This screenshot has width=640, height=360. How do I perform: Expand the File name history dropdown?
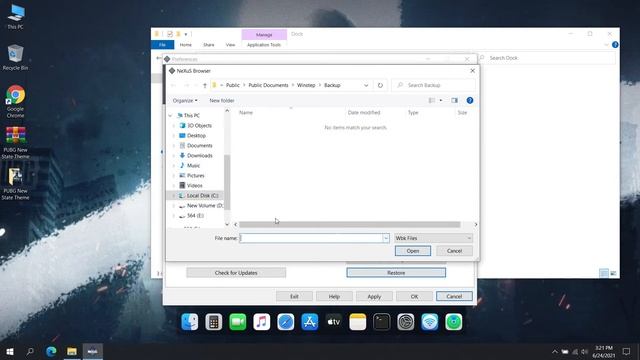tap(386, 238)
